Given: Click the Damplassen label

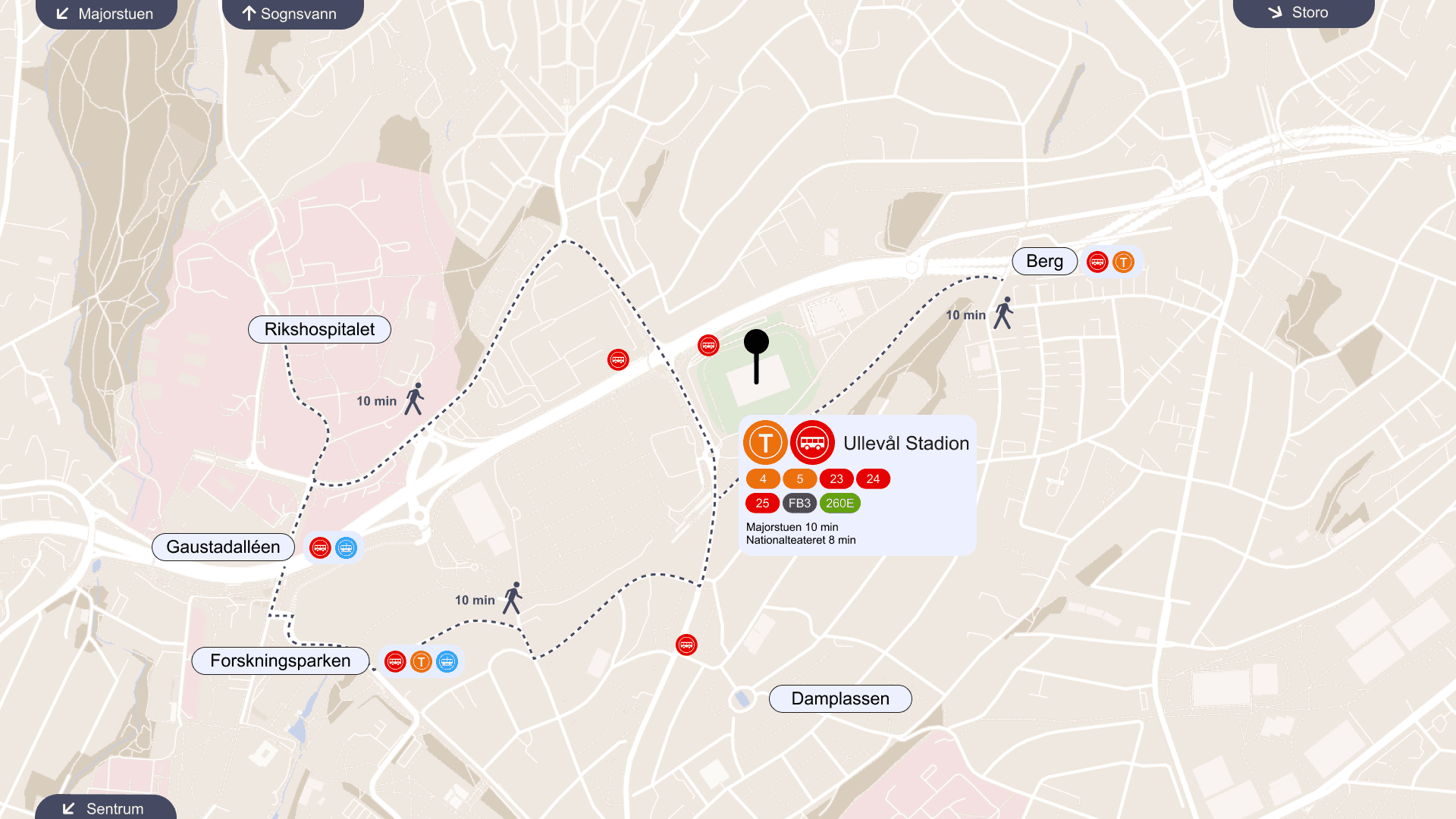Looking at the screenshot, I should [x=840, y=698].
